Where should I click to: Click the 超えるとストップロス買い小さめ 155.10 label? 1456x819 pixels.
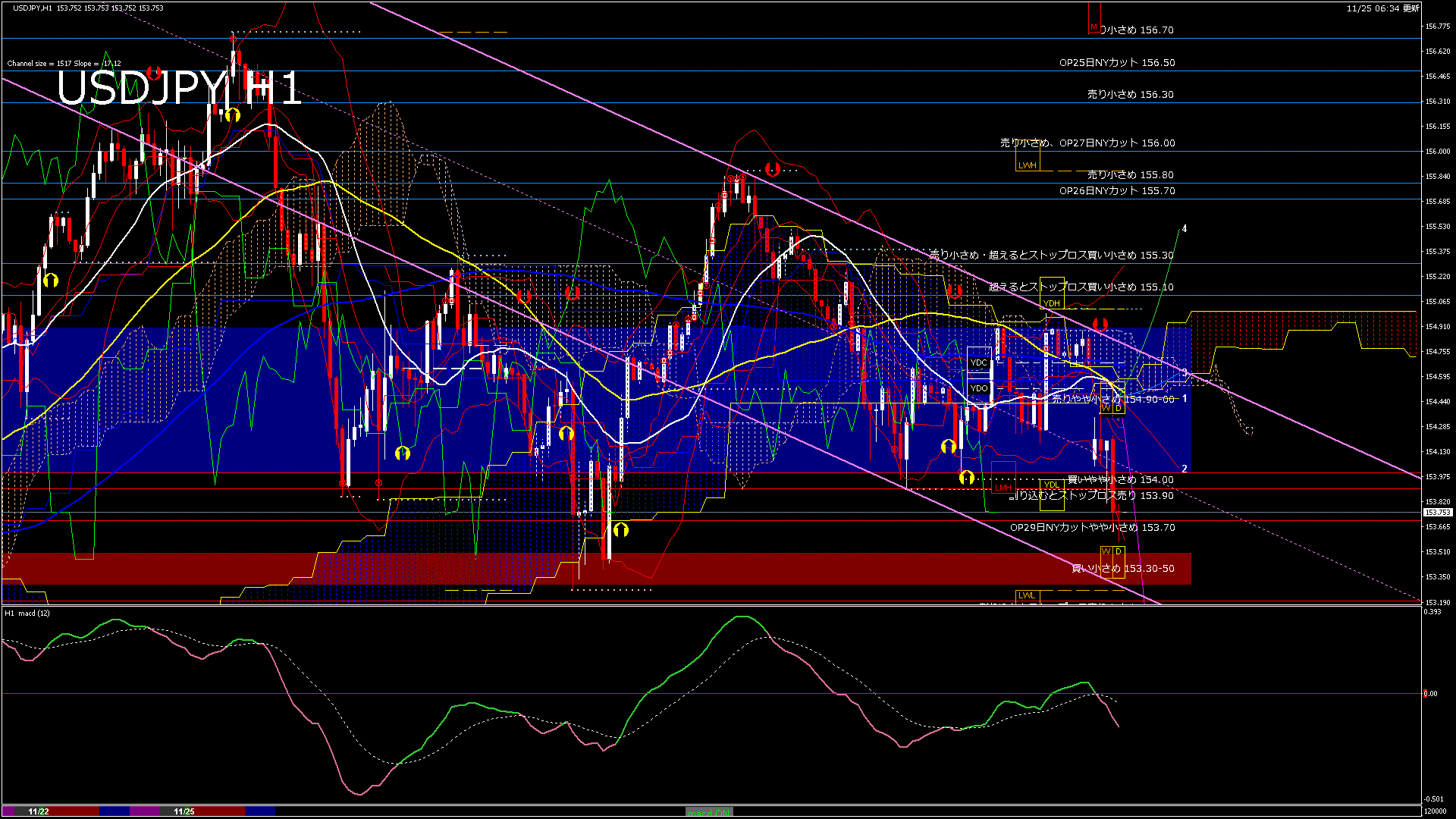click(x=1081, y=287)
